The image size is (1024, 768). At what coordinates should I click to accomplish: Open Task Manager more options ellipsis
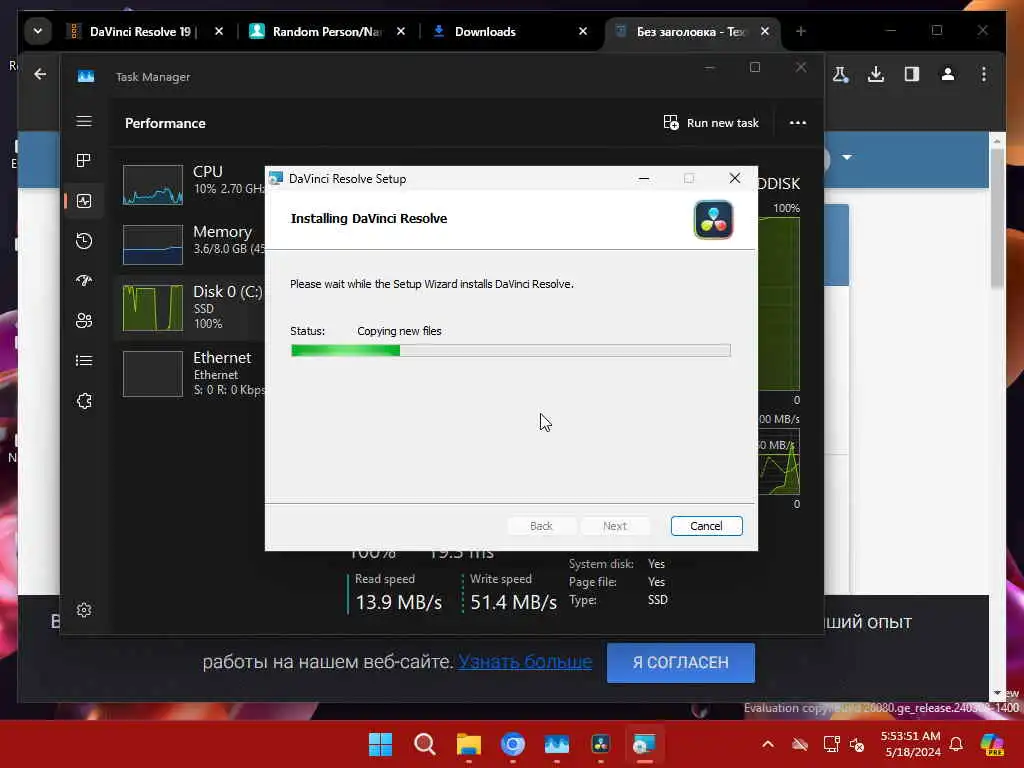[x=797, y=123]
